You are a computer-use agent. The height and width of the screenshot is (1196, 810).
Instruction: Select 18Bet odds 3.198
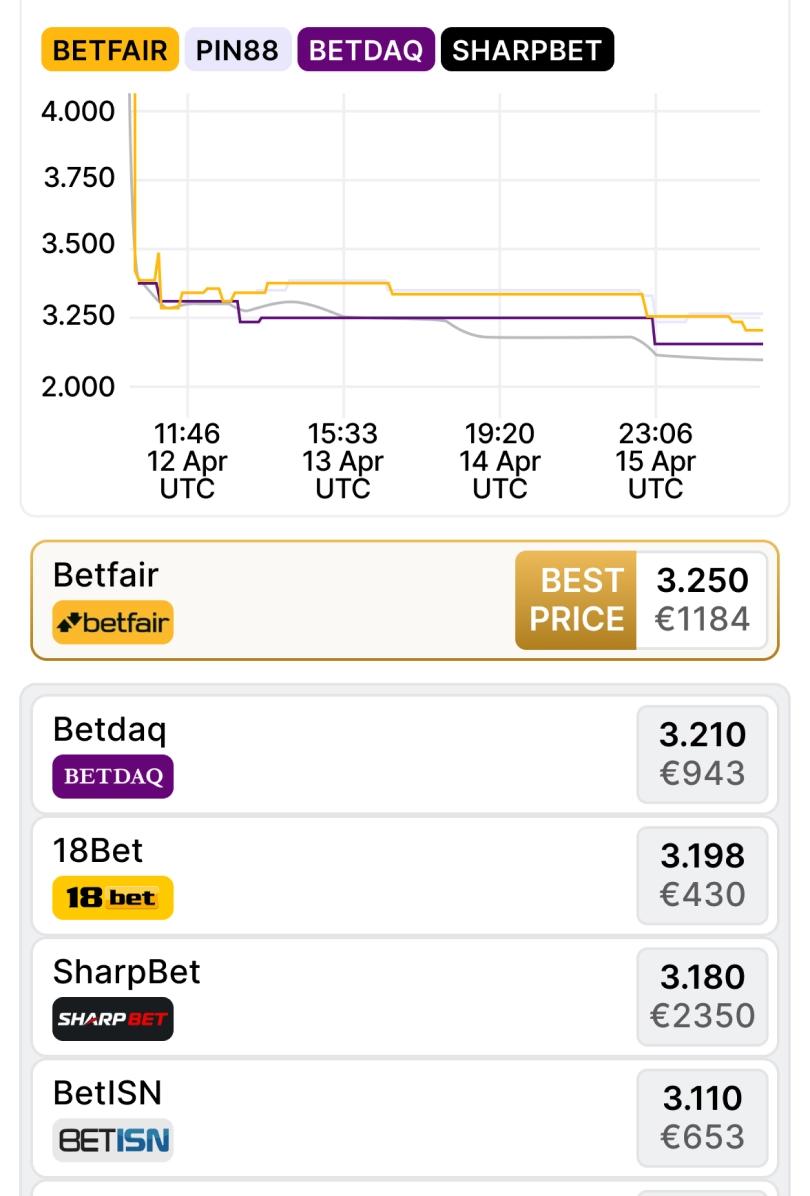tap(702, 875)
